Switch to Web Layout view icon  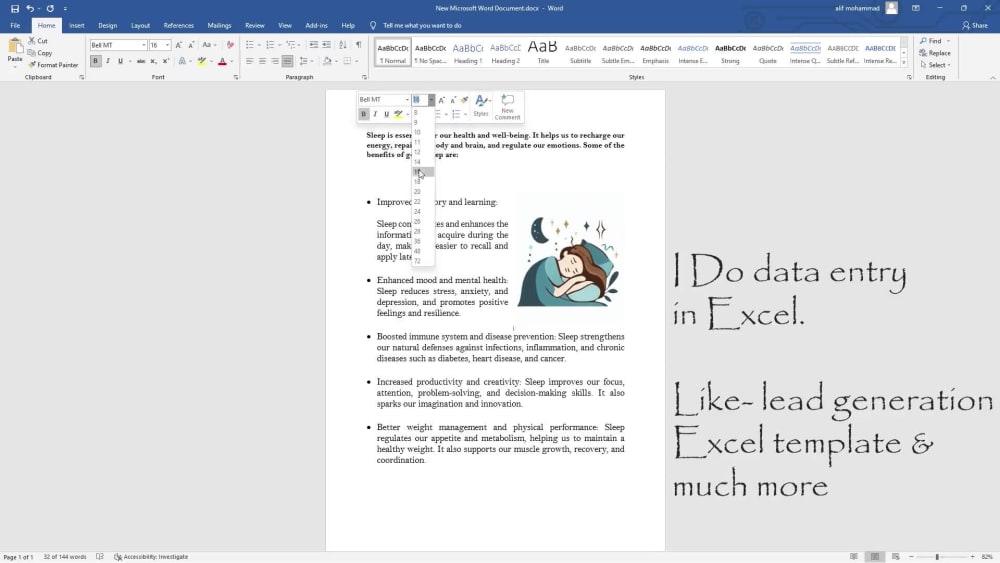[895, 557]
